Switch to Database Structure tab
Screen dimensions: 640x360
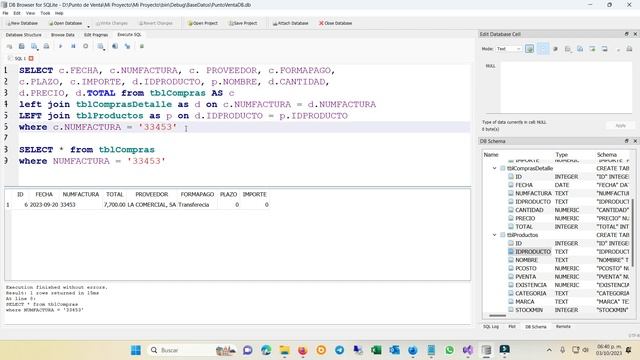point(24,35)
